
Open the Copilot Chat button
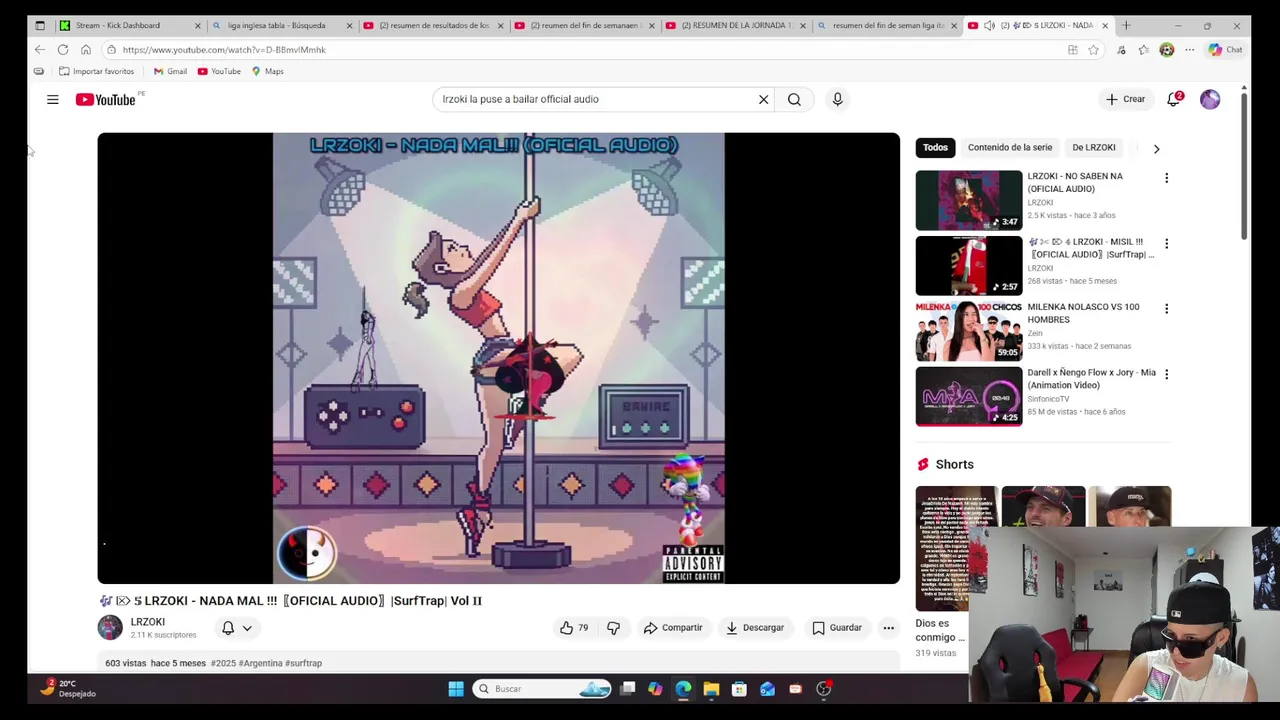pyautogui.click(x=1225, y=50)
